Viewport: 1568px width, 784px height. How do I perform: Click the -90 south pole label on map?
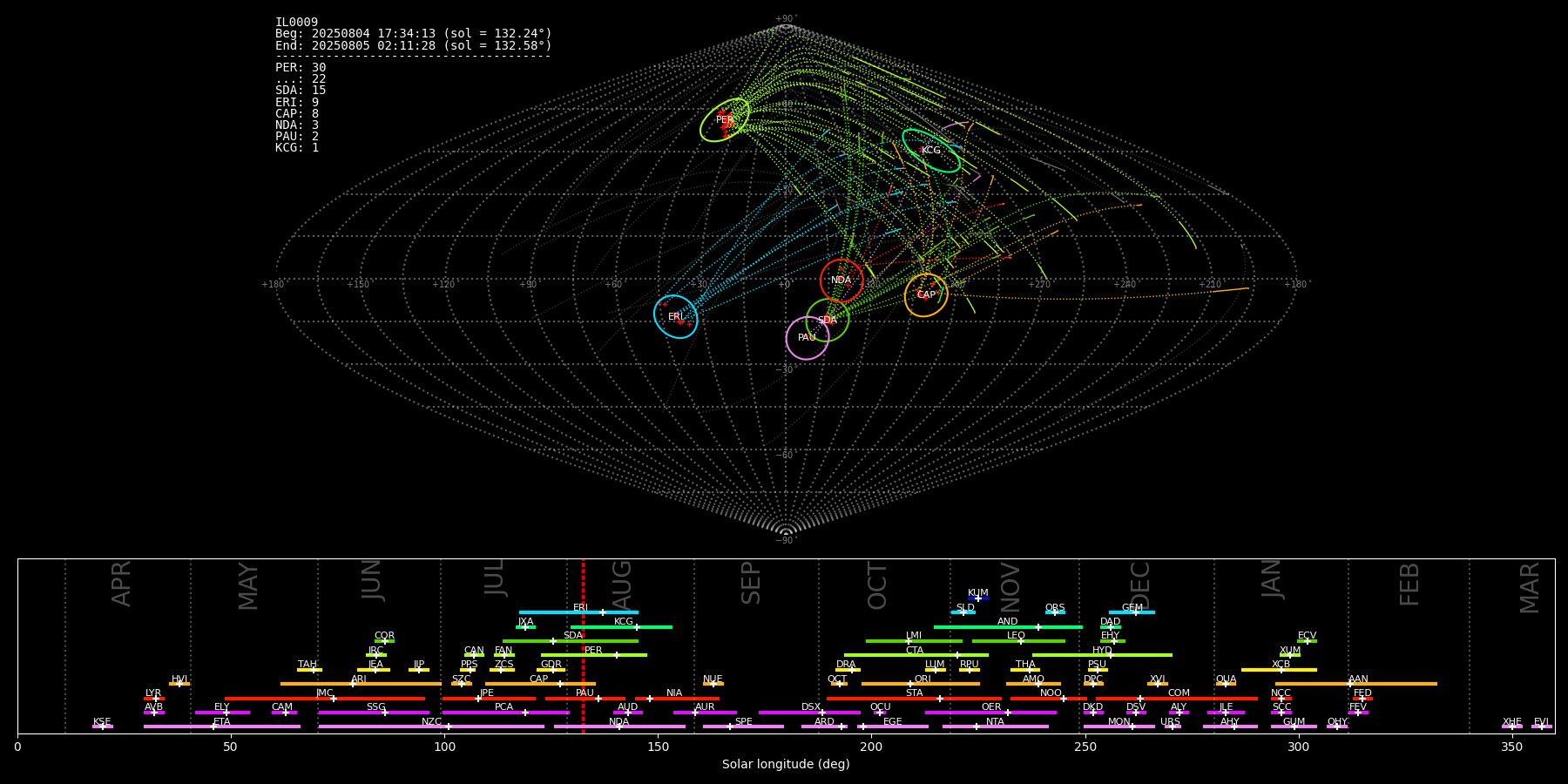tap(786, 541)
